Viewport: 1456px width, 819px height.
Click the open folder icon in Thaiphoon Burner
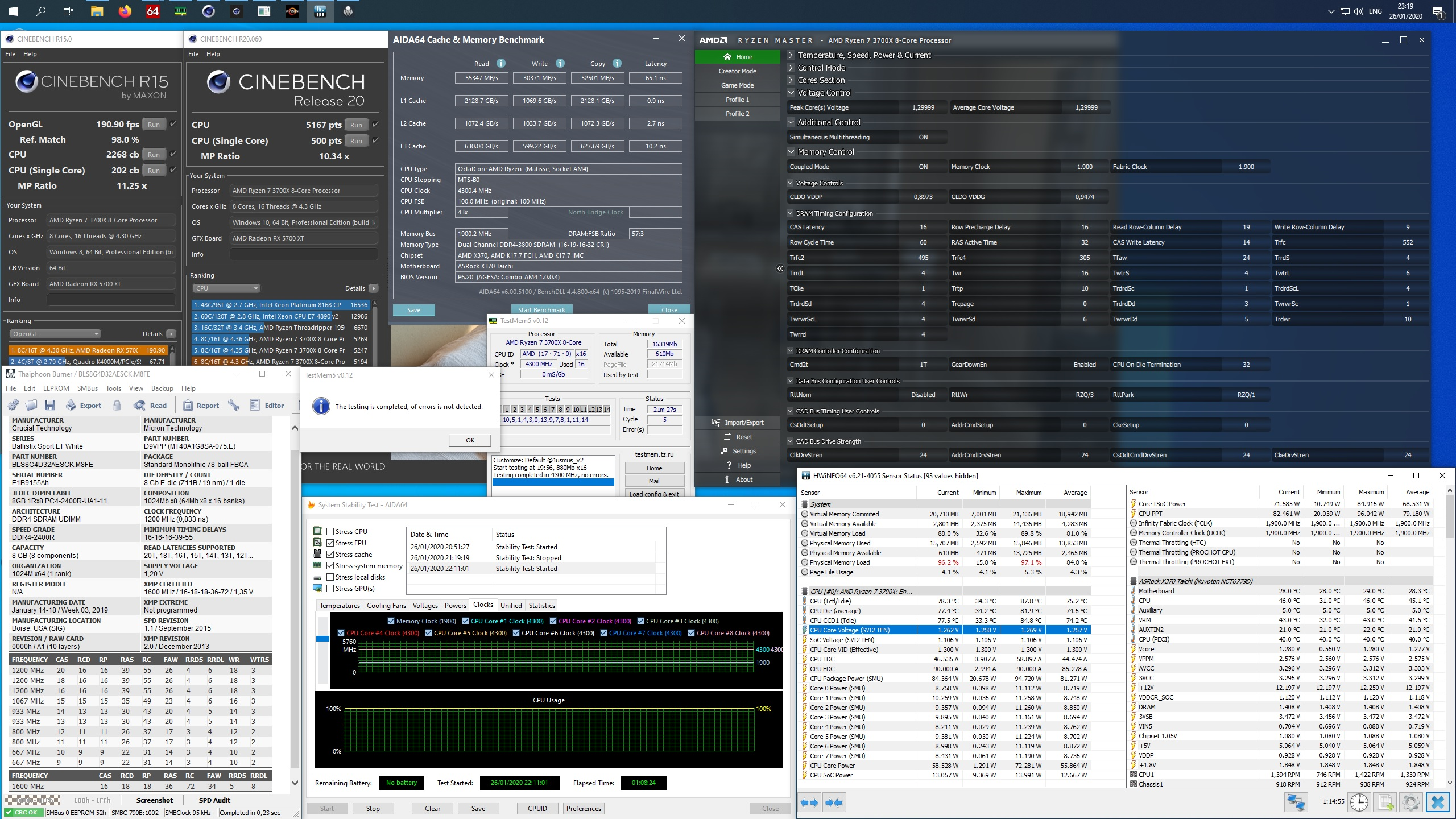click(x=31, y=405)
